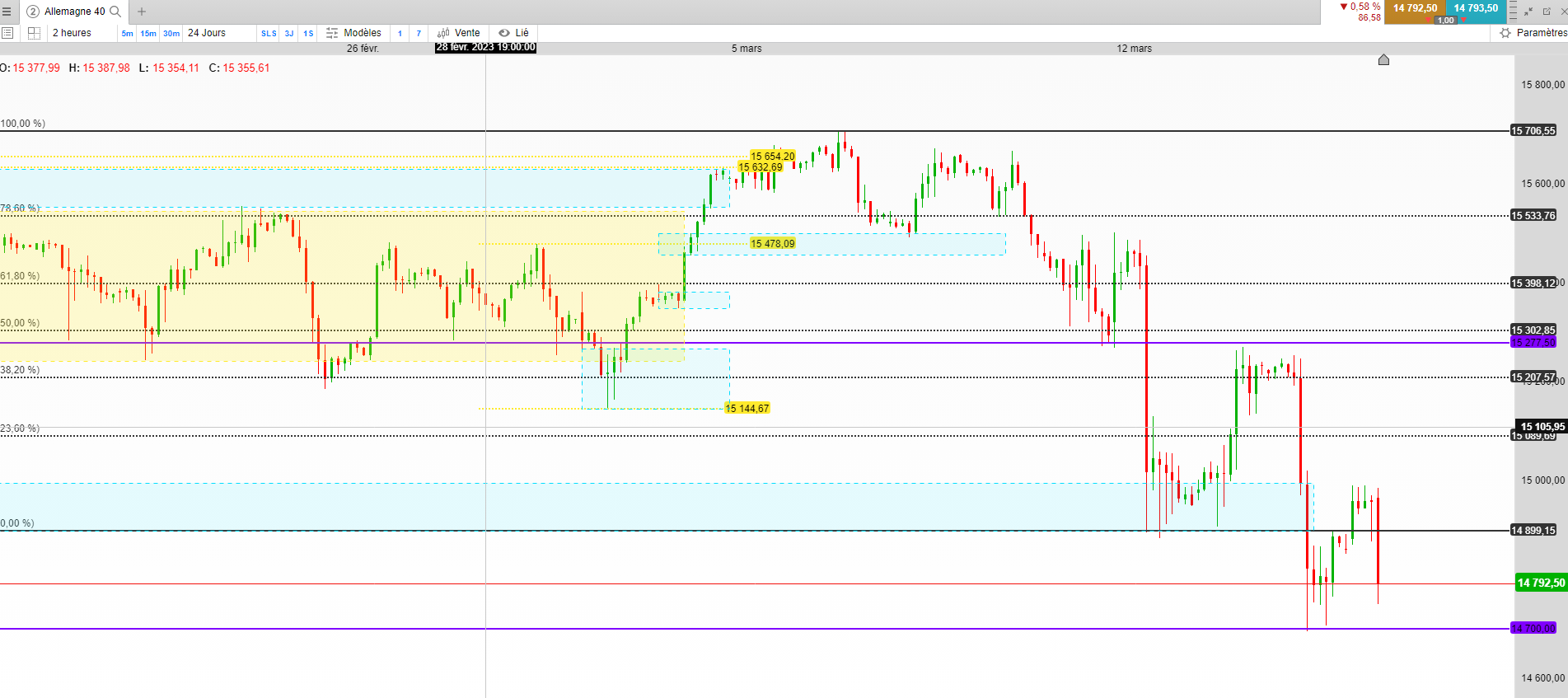1568x698 pixels.
Task: Click the 5 mars date on time axis
Action: tap(747, 49)
